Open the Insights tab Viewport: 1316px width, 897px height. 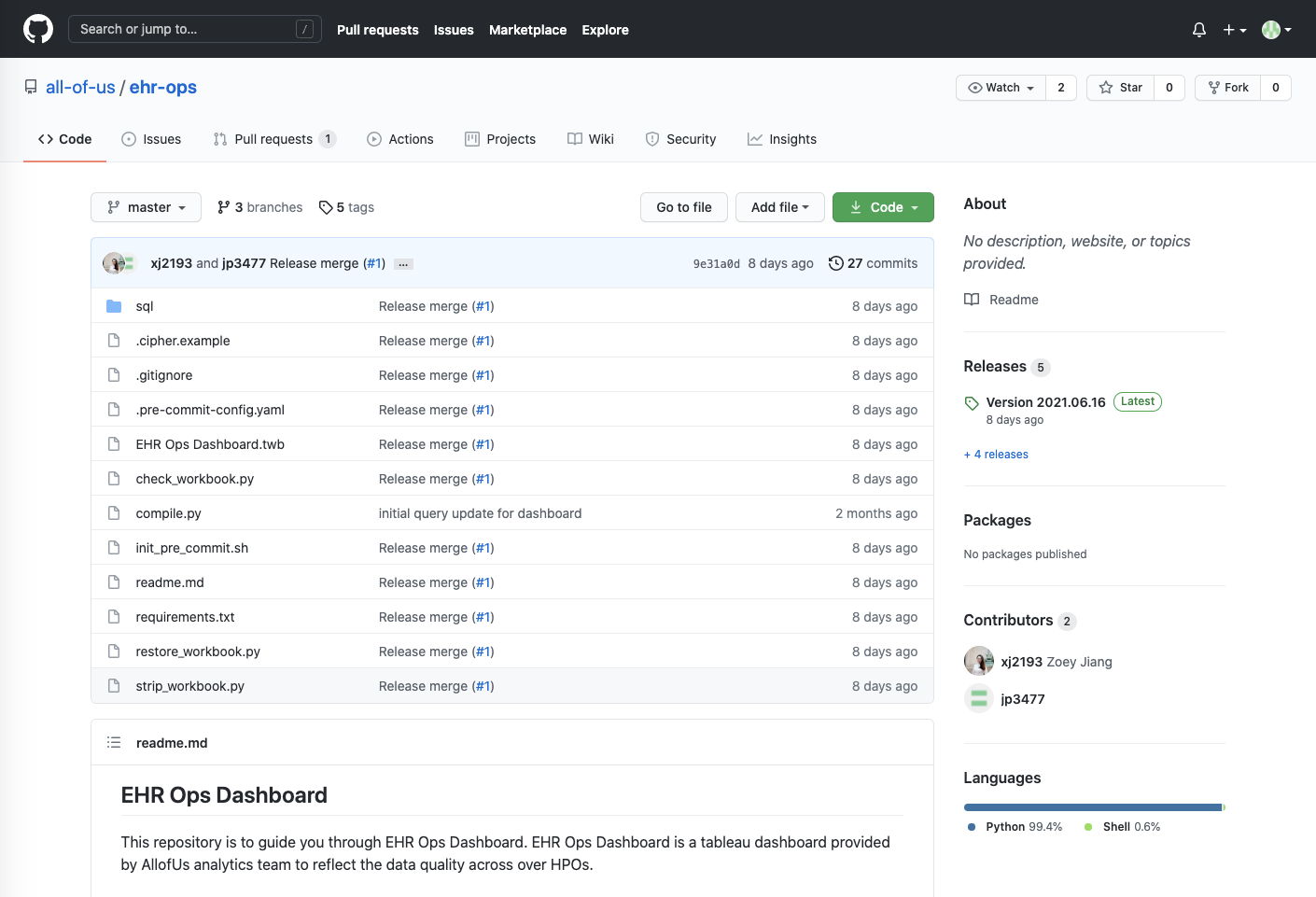782,139
